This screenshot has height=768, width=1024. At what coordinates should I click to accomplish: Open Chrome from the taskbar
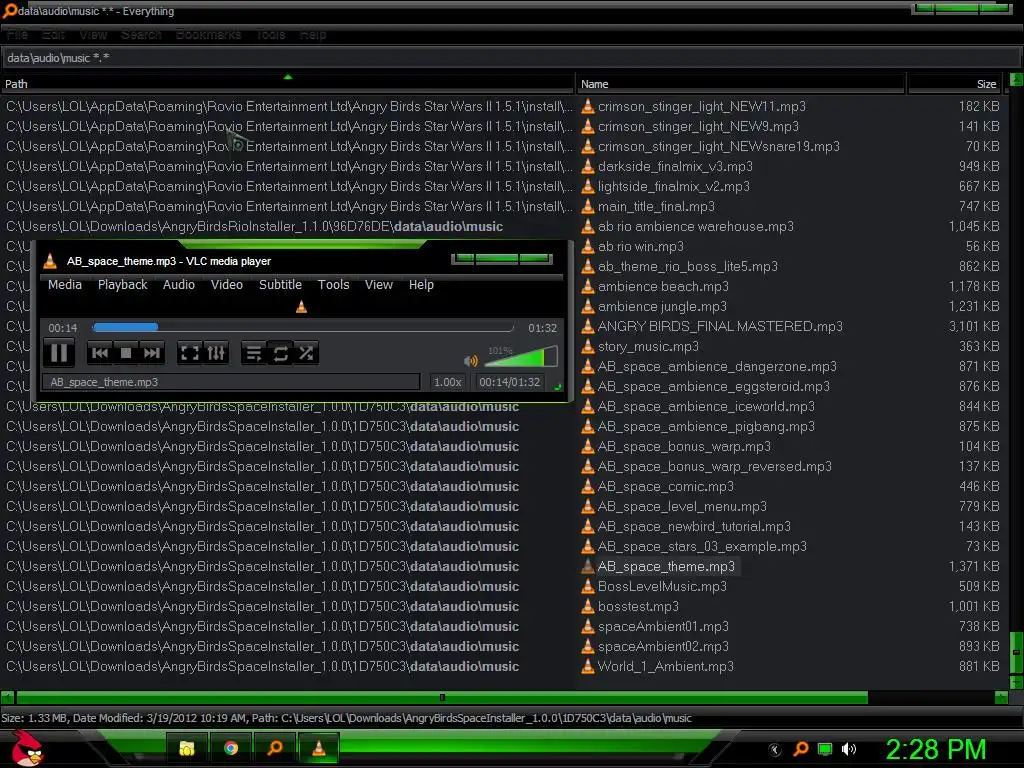pos(231,748)
